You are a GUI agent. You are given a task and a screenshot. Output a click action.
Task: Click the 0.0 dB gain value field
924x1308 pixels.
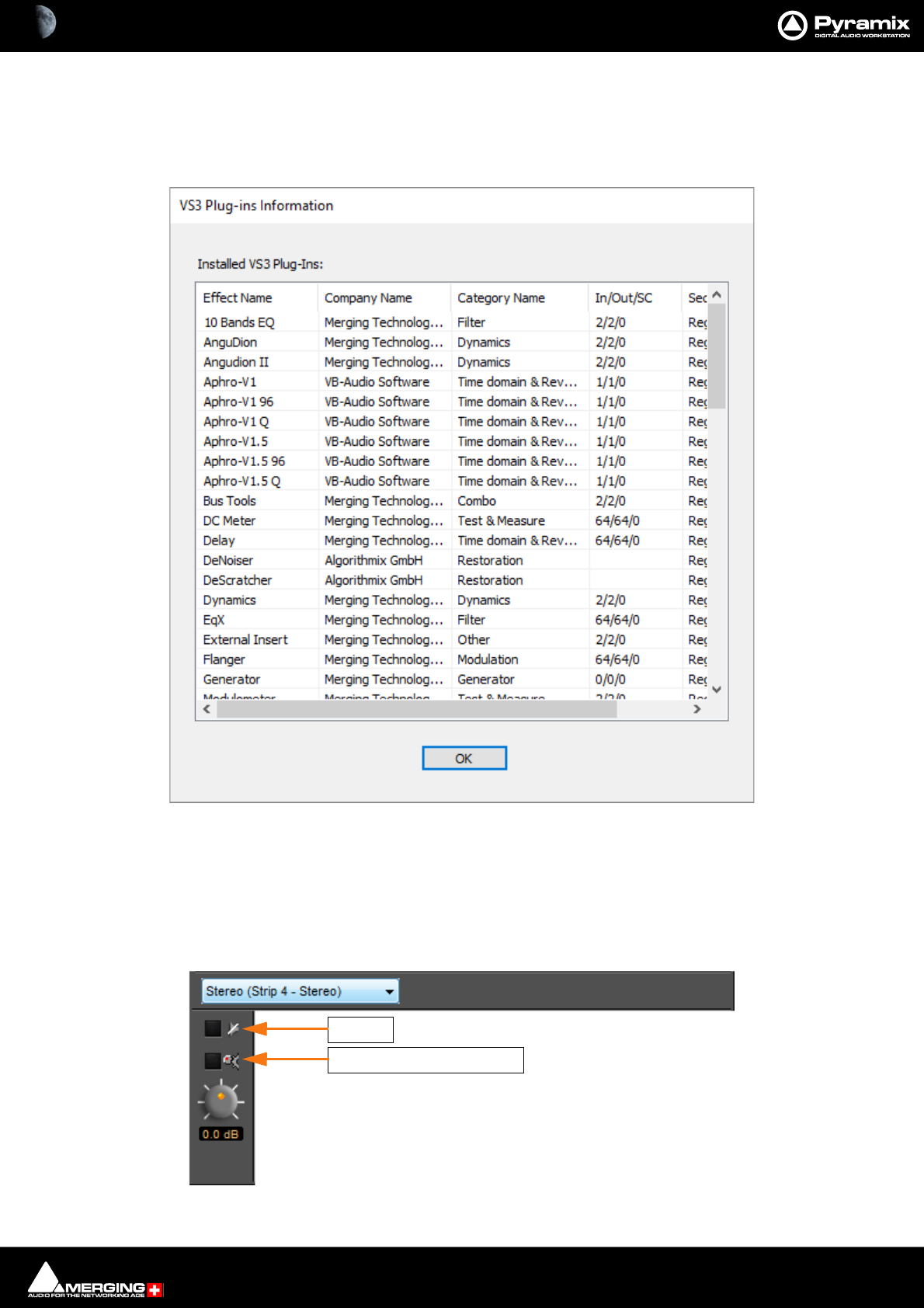click(x=221, y=1134)
